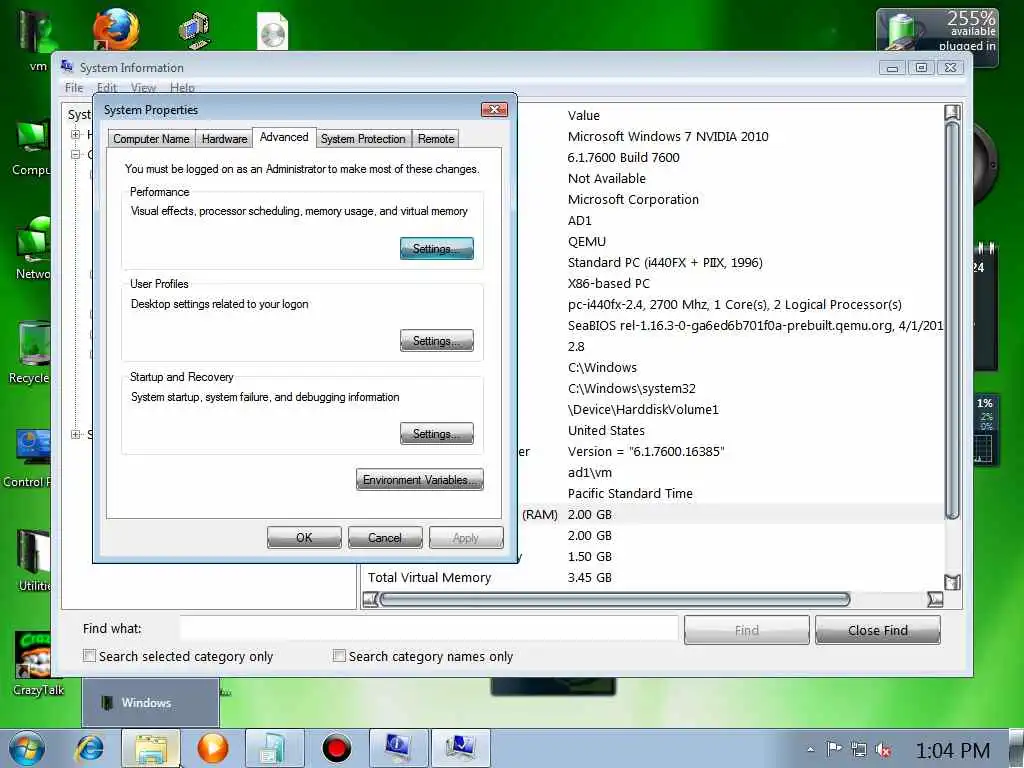Open Utilities desktop icon
The height and width of the screenshot is (768, 1024).
coord(34,560)
